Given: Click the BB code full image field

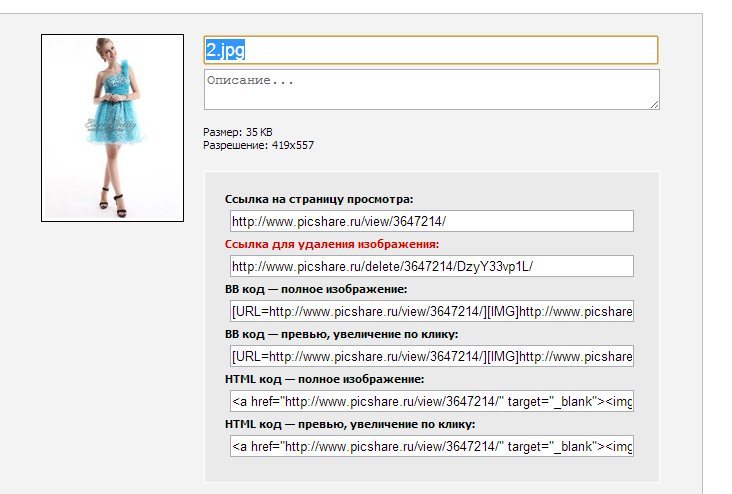Looking at the screenshot, I should [431, 311].
